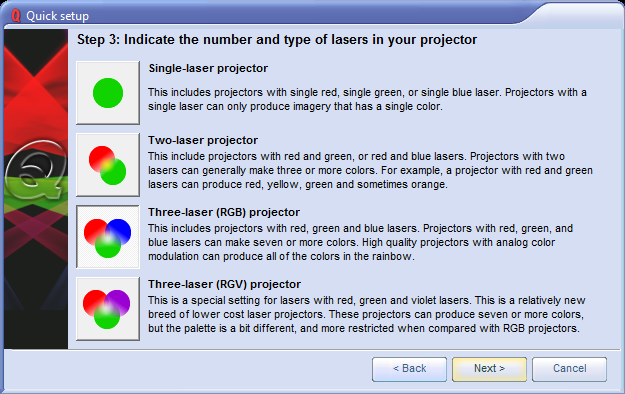Select the RGV projector icon with violet circle
Viewport: 625px width, 394px height.
click(x=108, y=309)
